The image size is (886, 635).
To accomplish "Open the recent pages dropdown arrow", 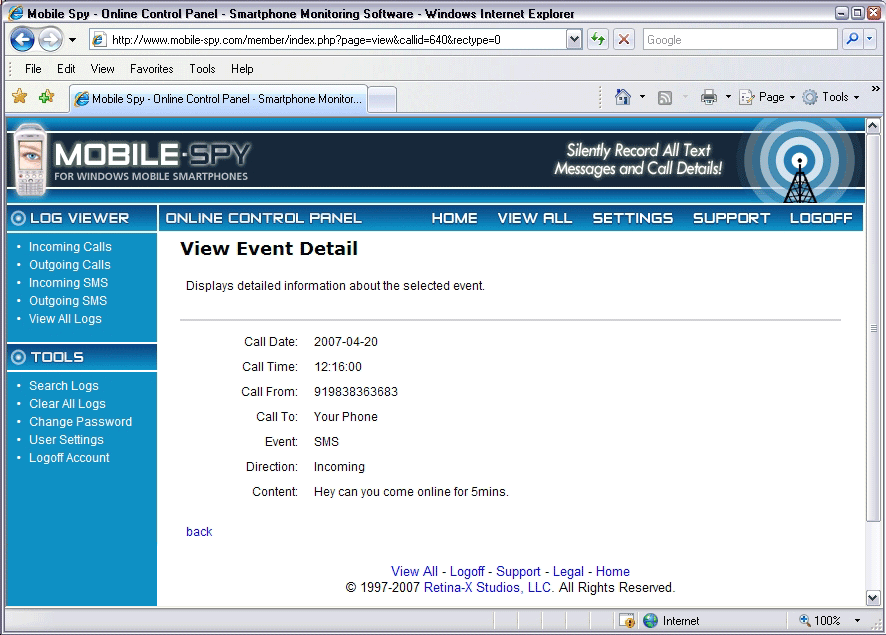I will point(72,40).
